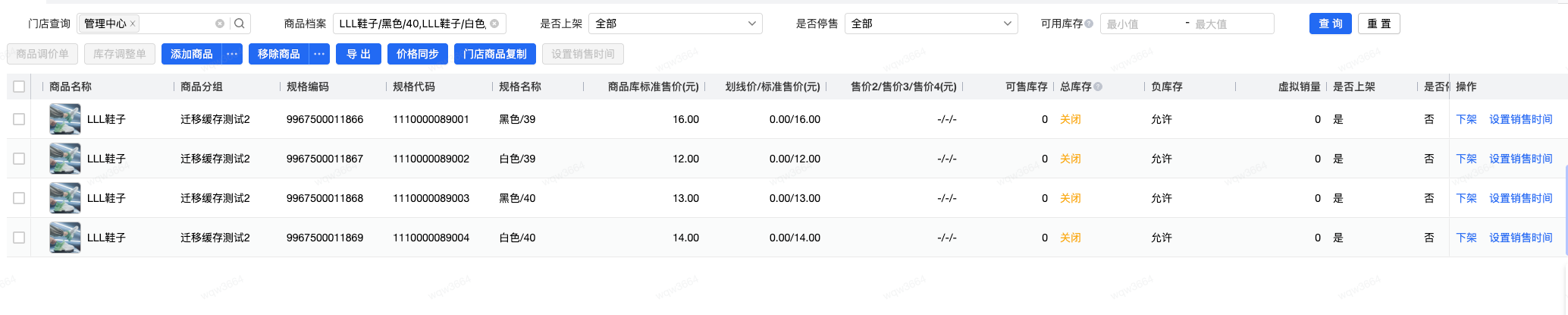Open the product thumbnail for 黑色/40
The height and width of the screenshot is (315, 1568).
pos(65,198)
